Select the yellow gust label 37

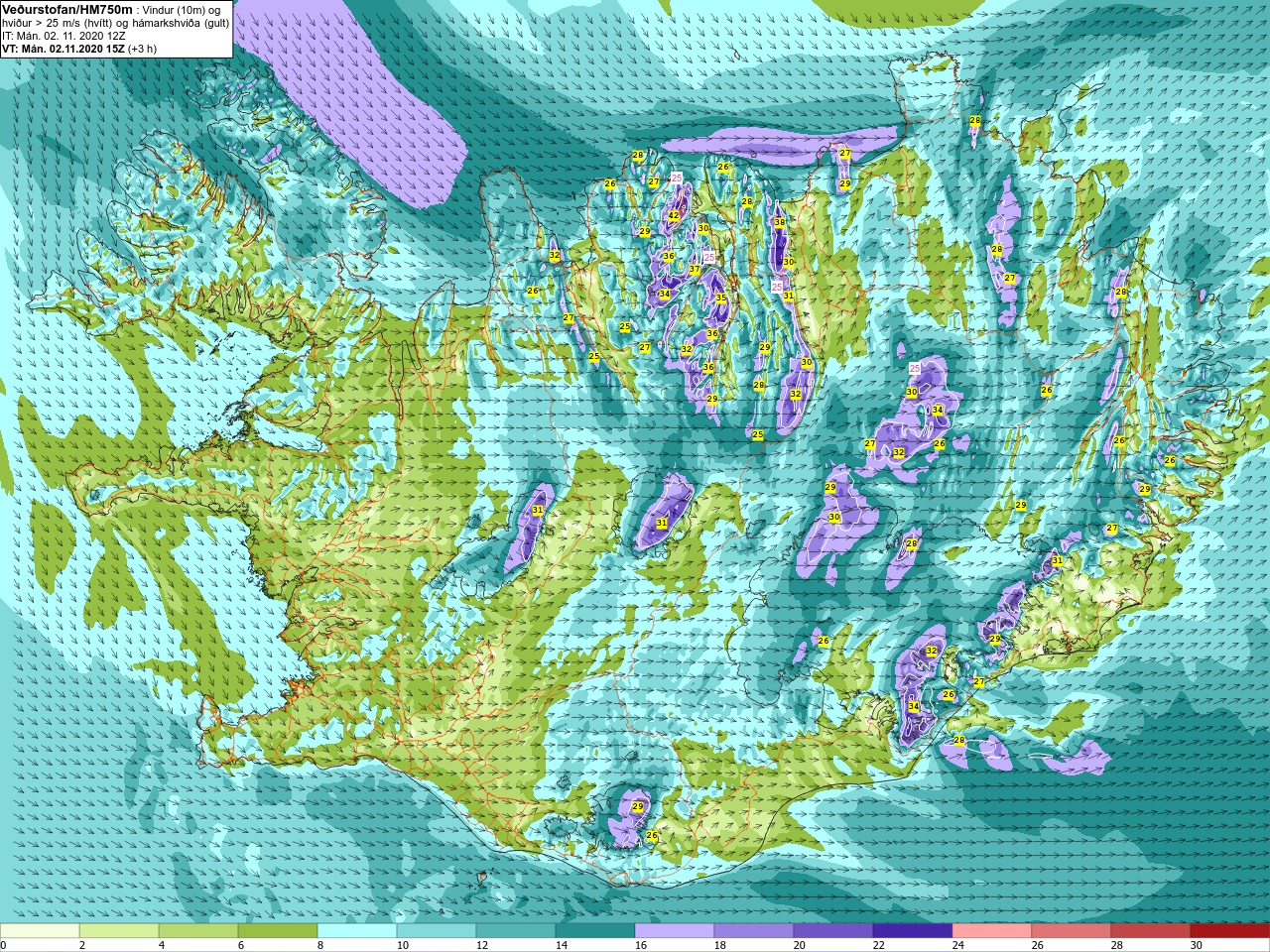pos(695,270)
